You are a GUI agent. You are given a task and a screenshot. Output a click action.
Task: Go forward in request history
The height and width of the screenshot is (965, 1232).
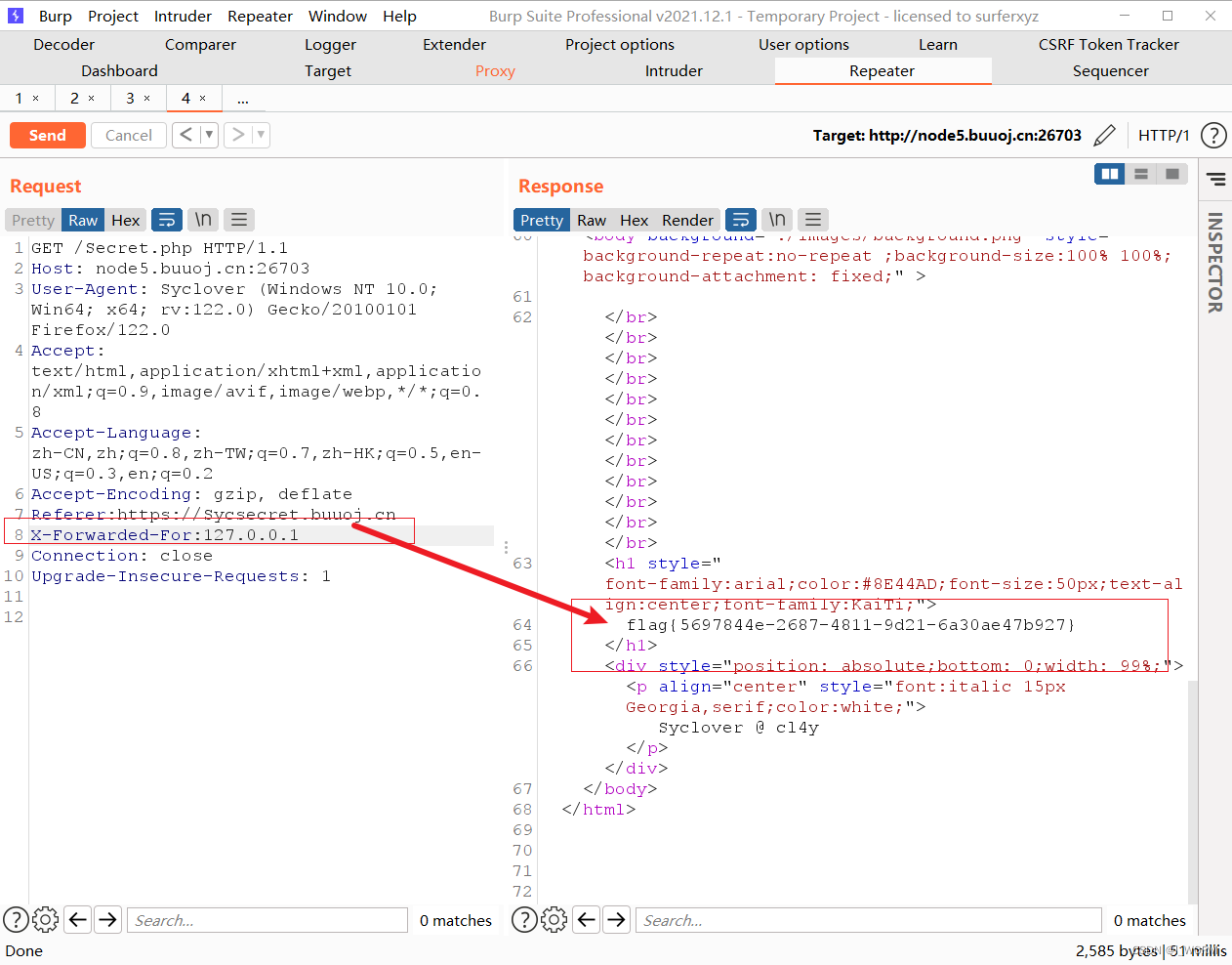pos(238,135)
